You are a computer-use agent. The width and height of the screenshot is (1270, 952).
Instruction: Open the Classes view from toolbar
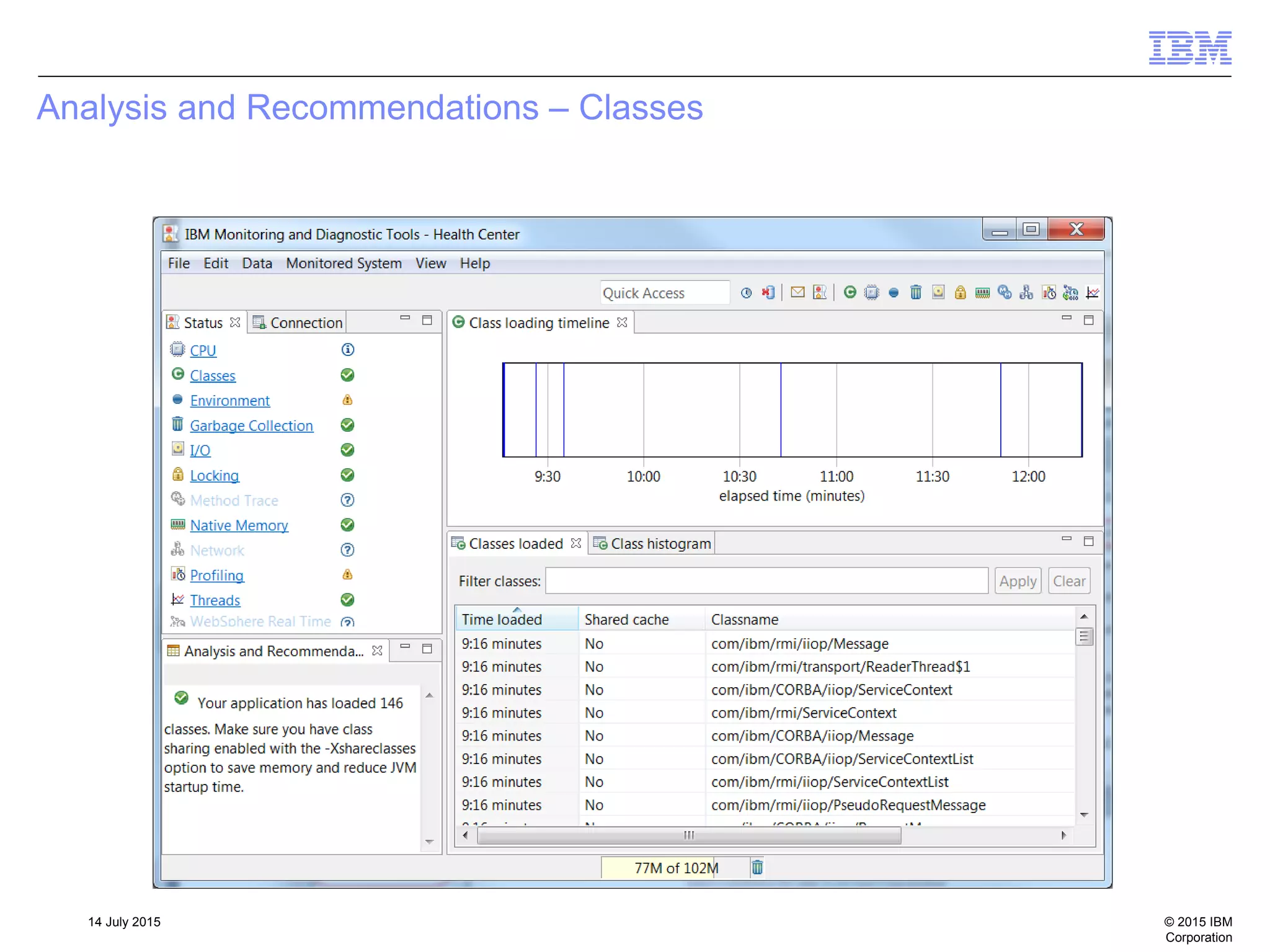coord(850,293)
